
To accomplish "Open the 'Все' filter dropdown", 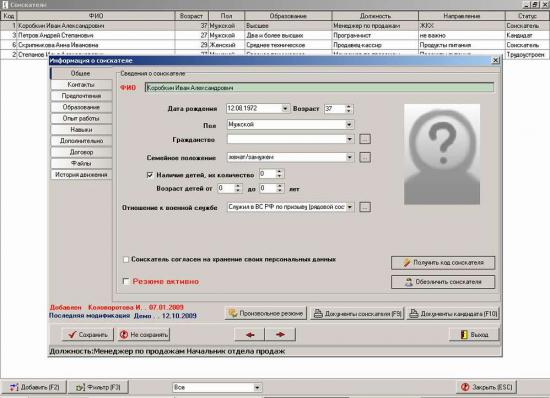I will point(257,387).
